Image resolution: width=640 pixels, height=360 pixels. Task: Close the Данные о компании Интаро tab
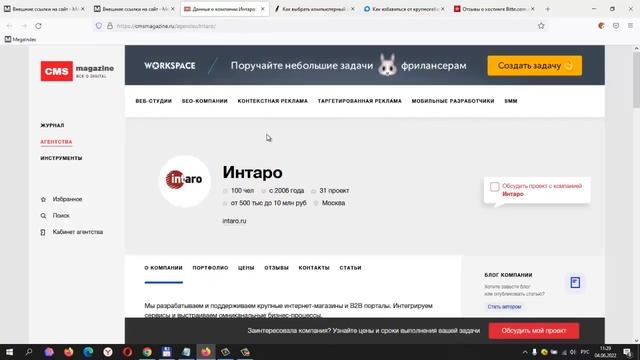click(x=262, y=9)
